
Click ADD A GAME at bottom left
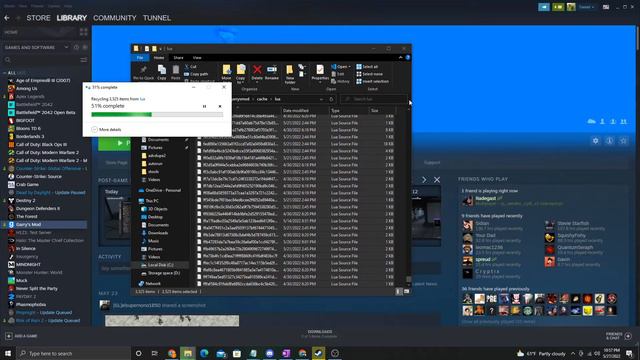(21, 336)
